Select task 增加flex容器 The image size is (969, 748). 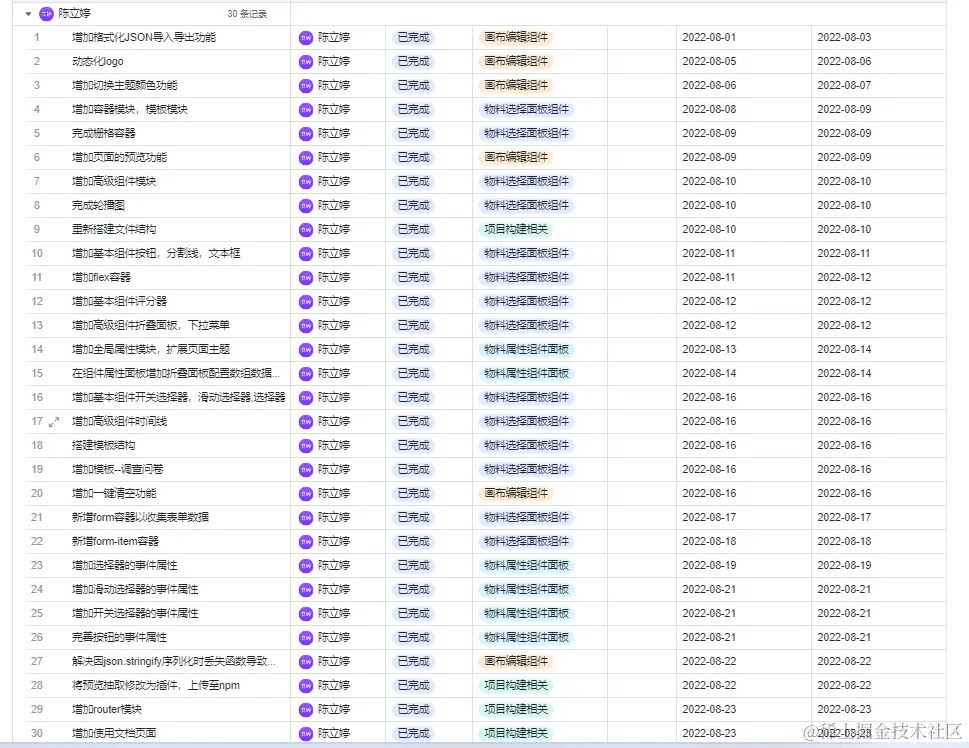(101, 278)
